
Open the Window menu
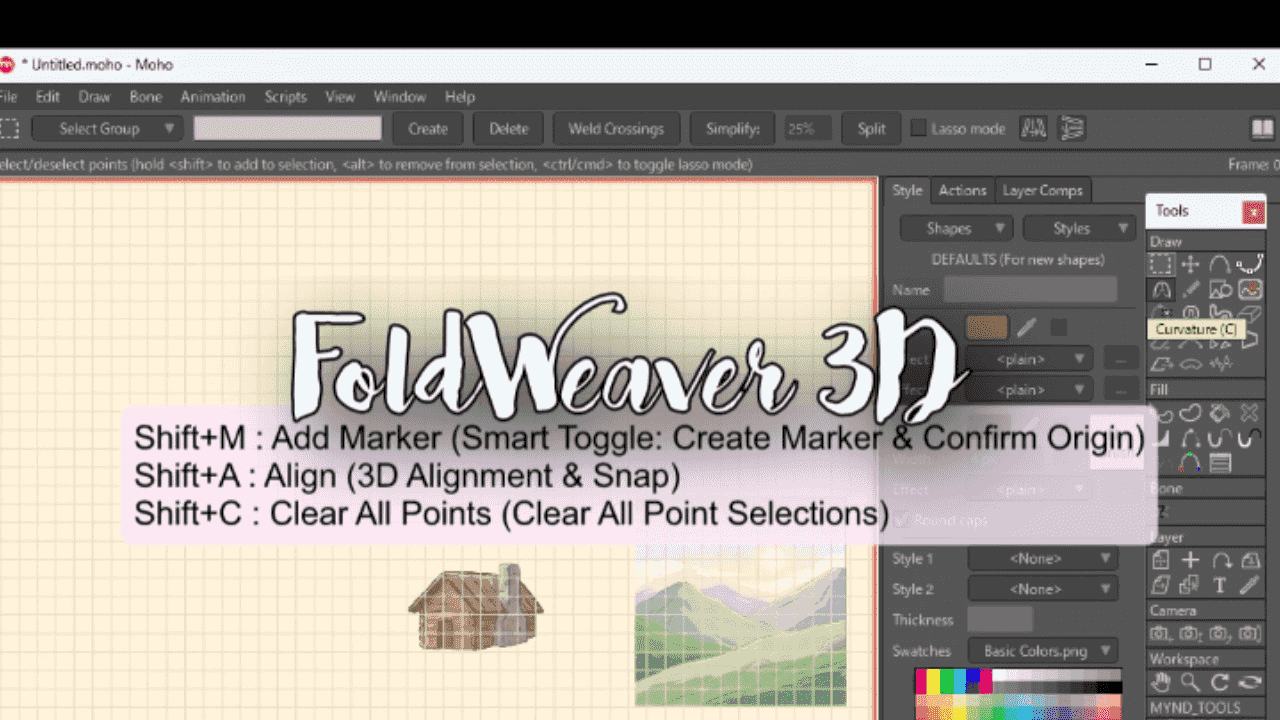[400, 97]
